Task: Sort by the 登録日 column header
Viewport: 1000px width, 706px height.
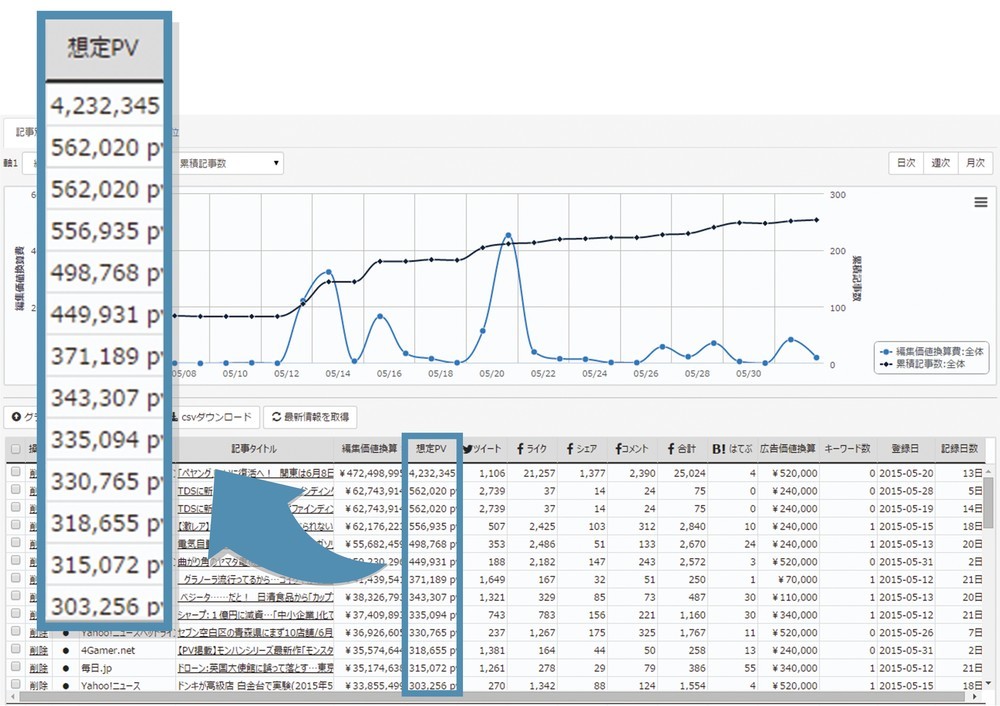Action: pos(904,449)
